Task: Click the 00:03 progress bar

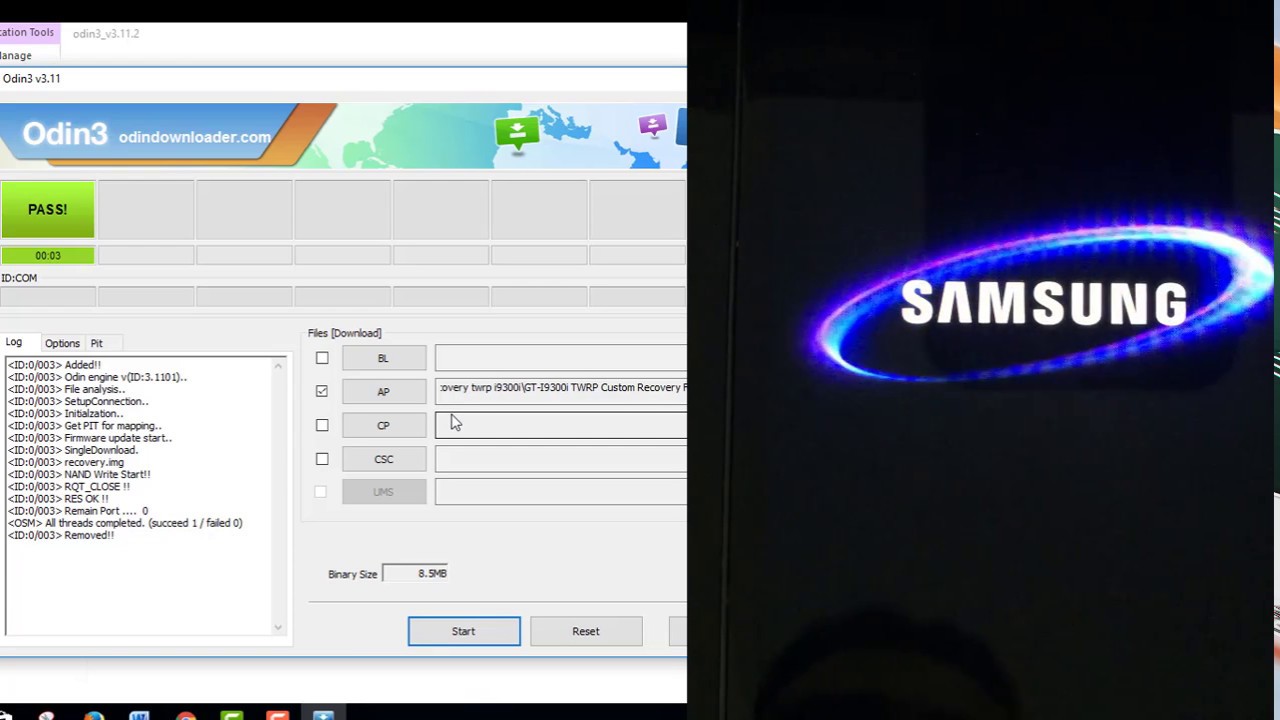Action: click(x=47, y=256)
